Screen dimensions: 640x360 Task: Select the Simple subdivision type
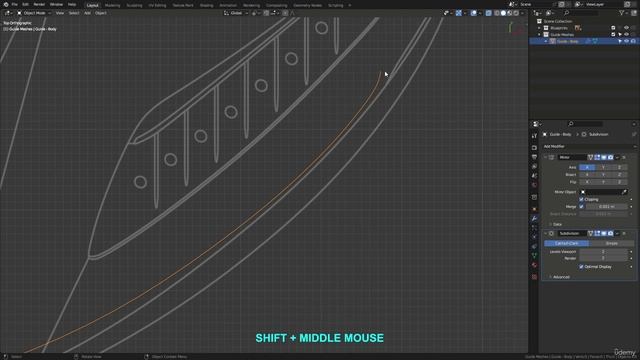tap(611, 243)
